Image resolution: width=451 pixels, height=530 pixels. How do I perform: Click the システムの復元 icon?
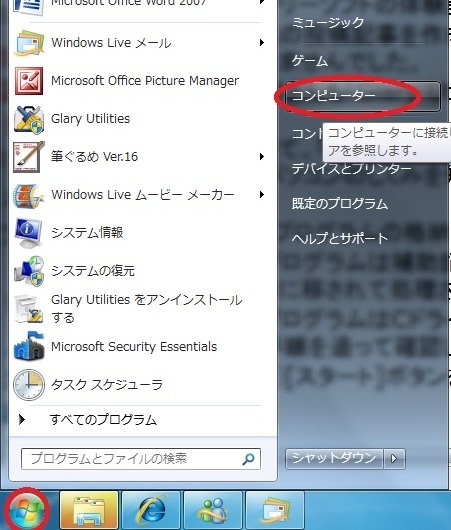[x=29, y=271]
